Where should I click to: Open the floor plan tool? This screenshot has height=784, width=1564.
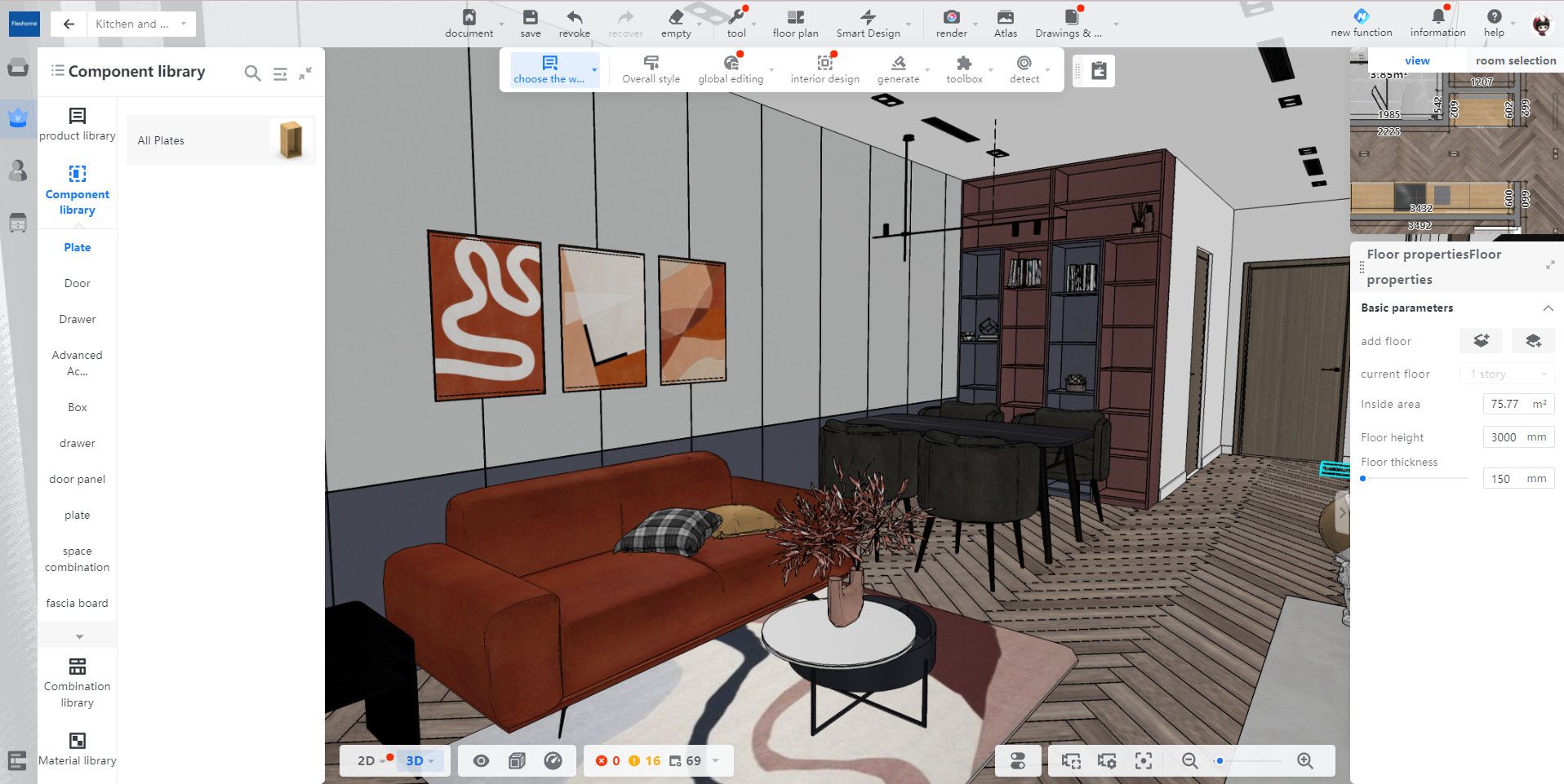pos(796,17)
